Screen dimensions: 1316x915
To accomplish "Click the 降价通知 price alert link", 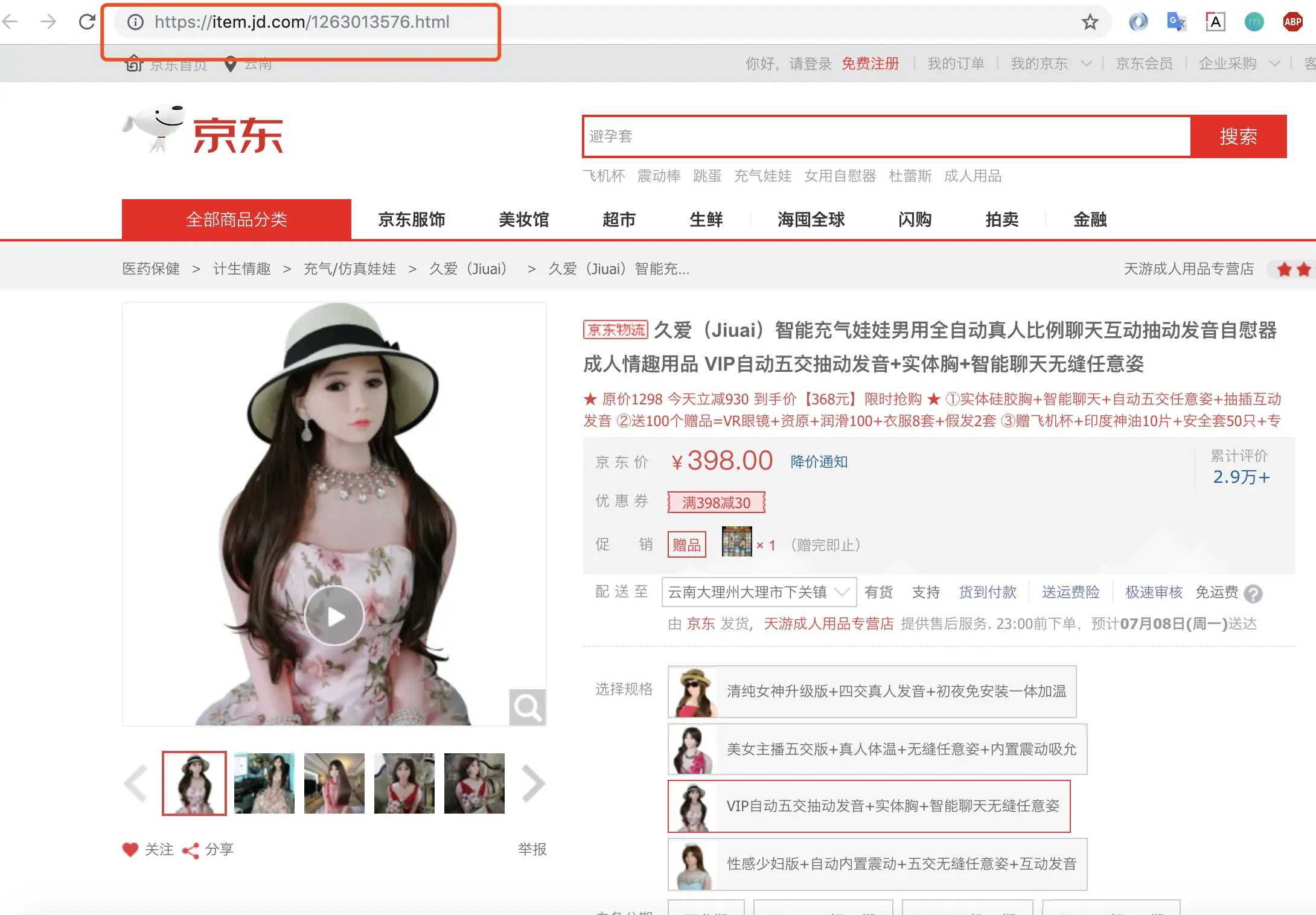I will point(819,462).
